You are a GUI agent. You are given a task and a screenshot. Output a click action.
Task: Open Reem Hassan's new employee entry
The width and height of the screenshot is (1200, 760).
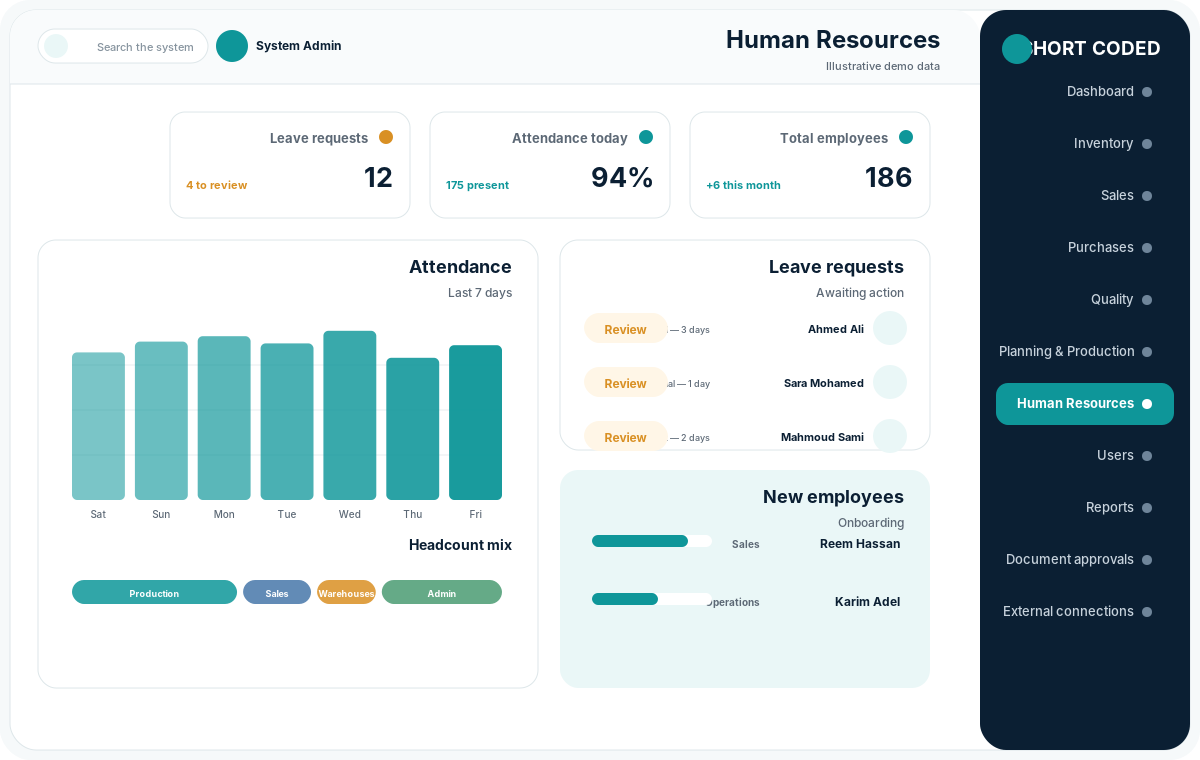(746, 544)
